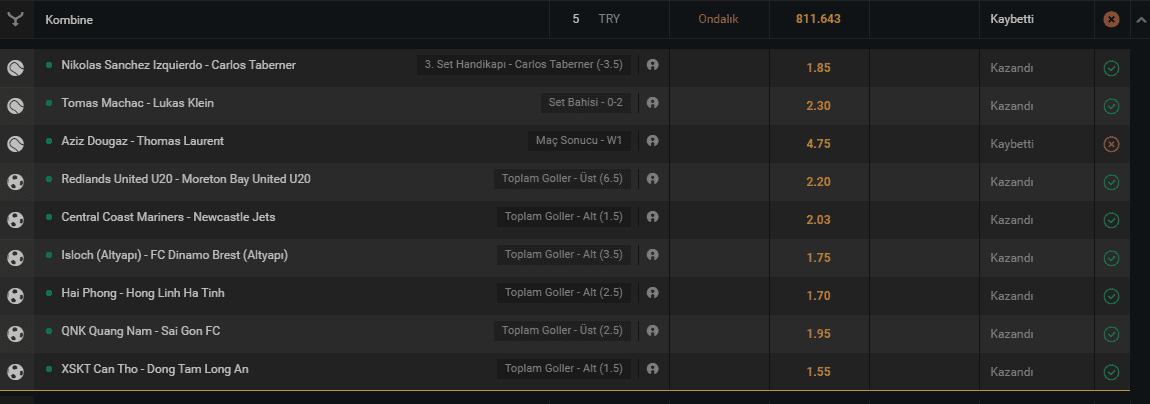Viewport: 1150px width, 404px height.
Task: Click the Ondalık odds format label
Action: [x=718, y=19]
